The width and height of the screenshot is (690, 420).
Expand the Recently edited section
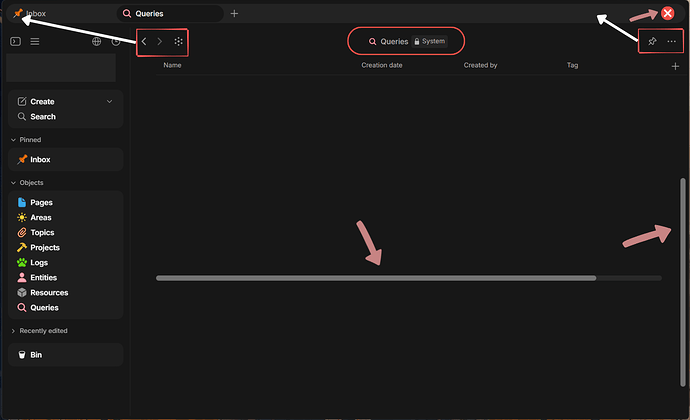[x=13, y=331]
